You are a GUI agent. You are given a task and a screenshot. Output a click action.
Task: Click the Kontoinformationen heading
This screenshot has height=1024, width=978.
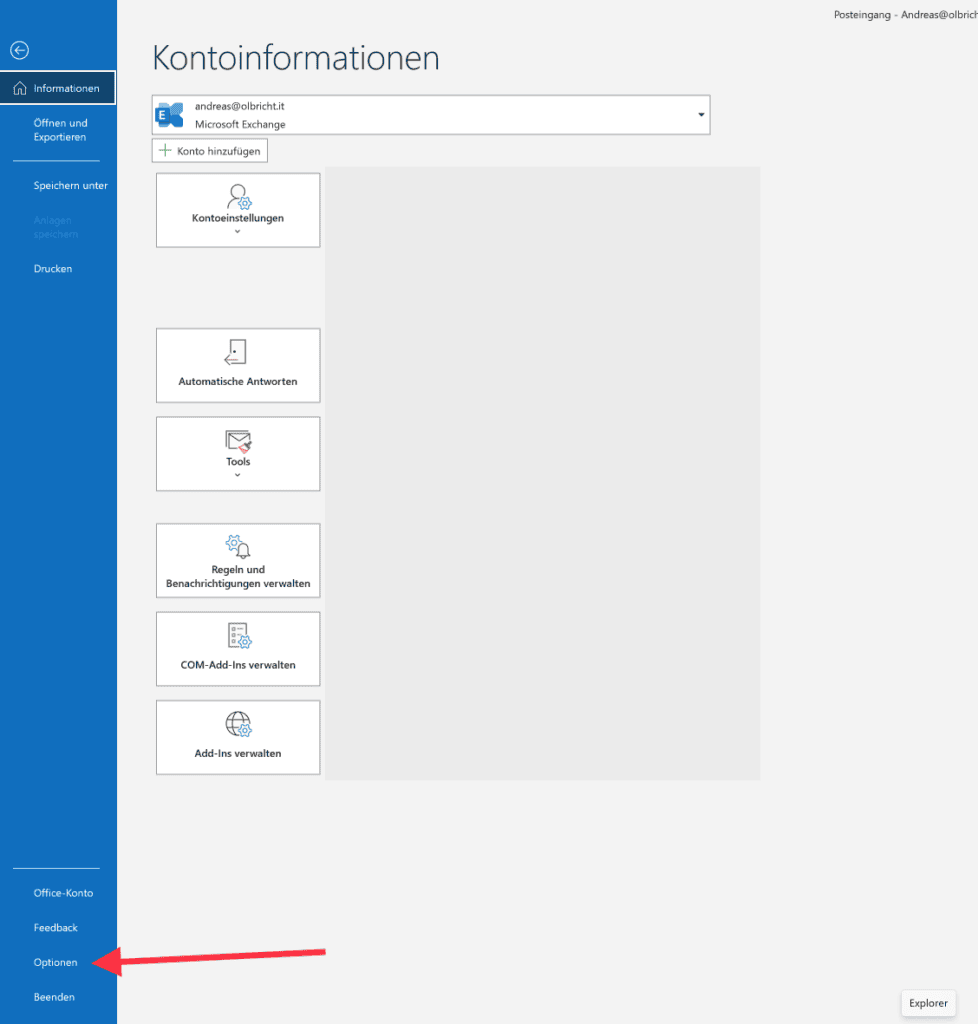pos(296,58)
